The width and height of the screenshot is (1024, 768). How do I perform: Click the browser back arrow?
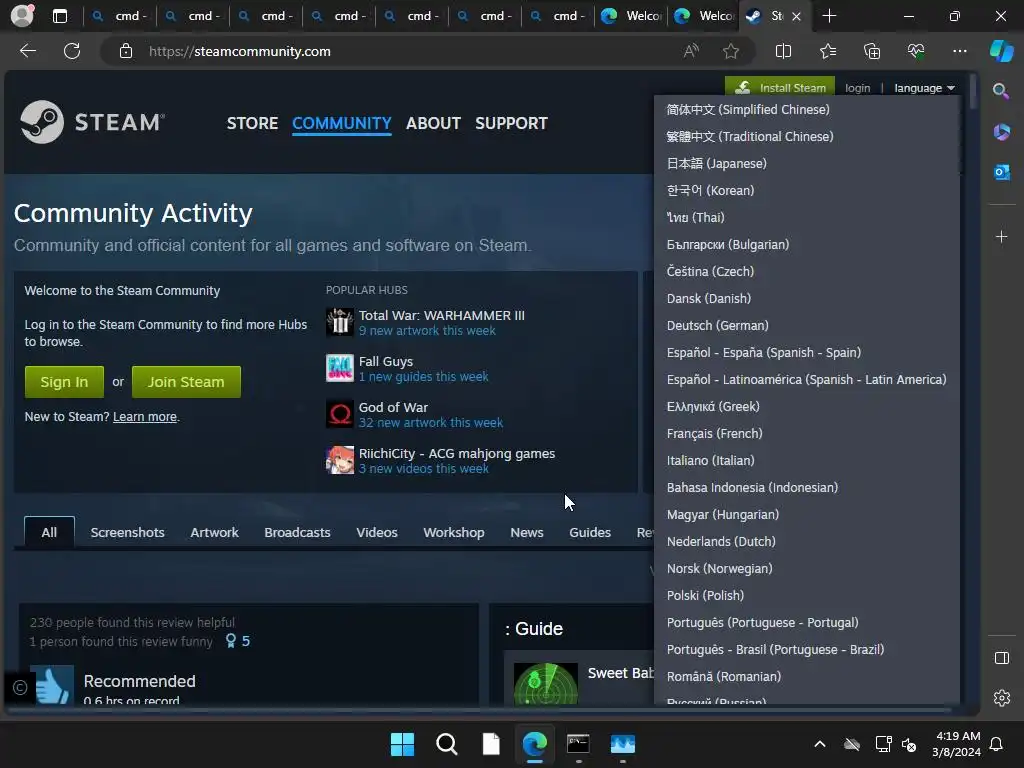click(27, 51)
